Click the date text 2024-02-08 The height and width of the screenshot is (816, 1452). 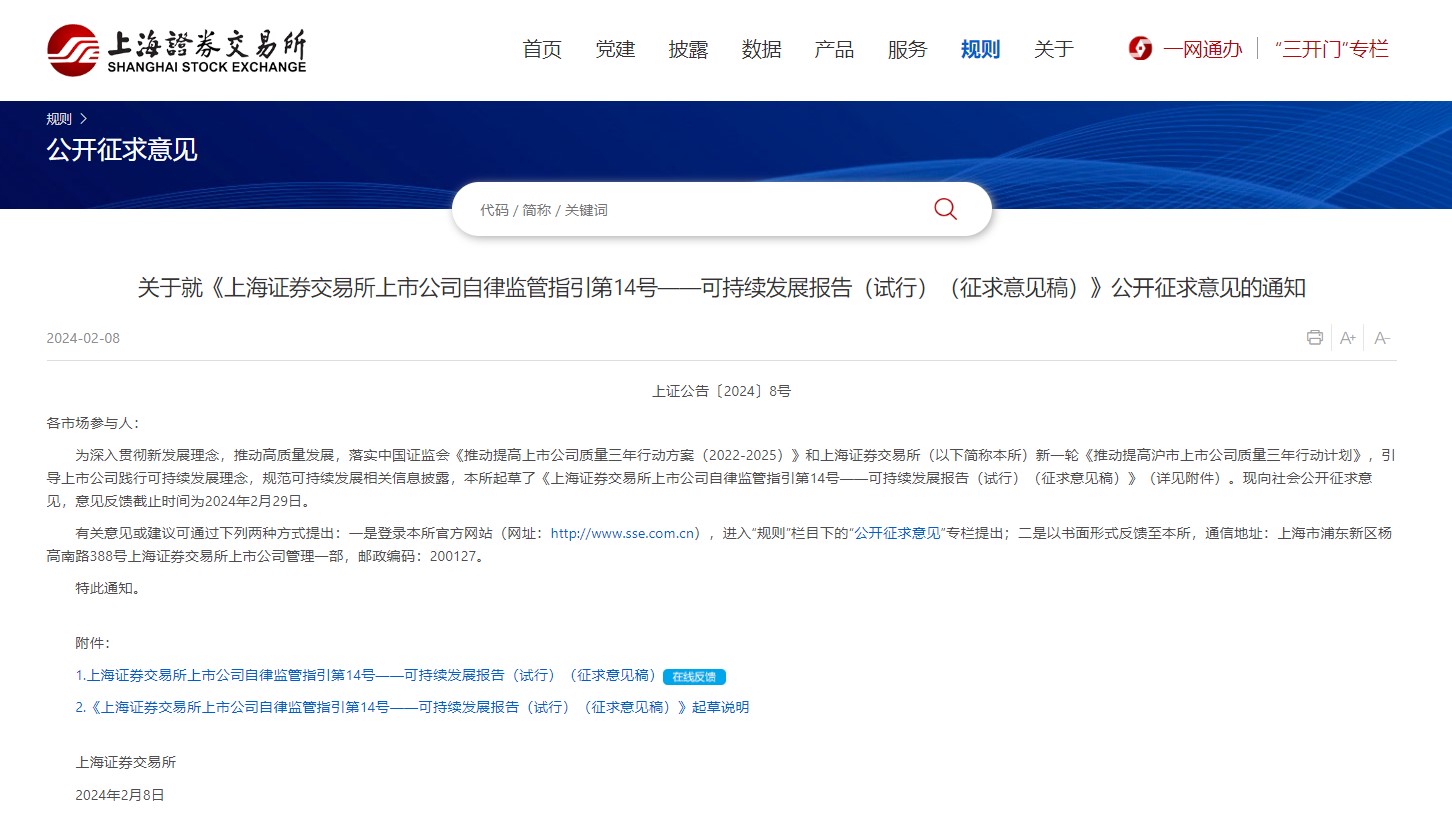[x=83, y=338]
